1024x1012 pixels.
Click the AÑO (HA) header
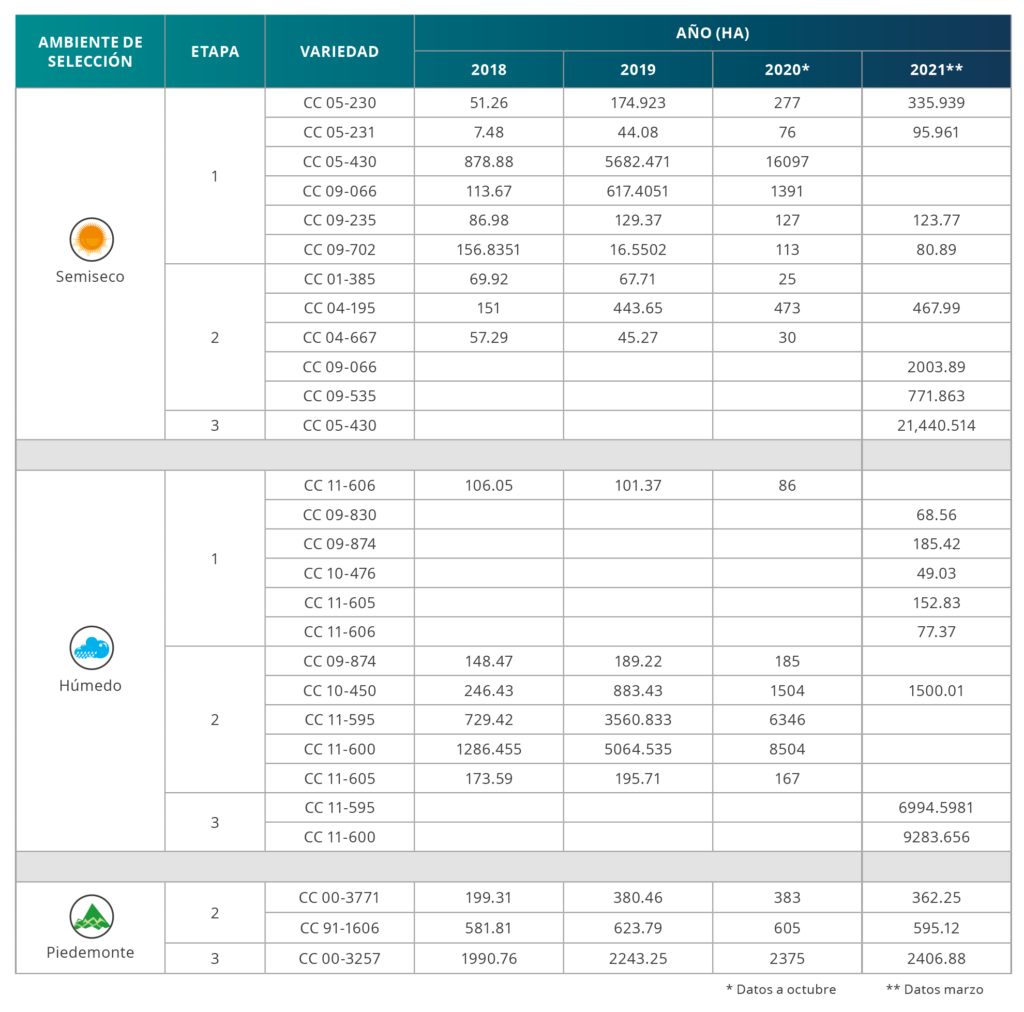(712, 33)
